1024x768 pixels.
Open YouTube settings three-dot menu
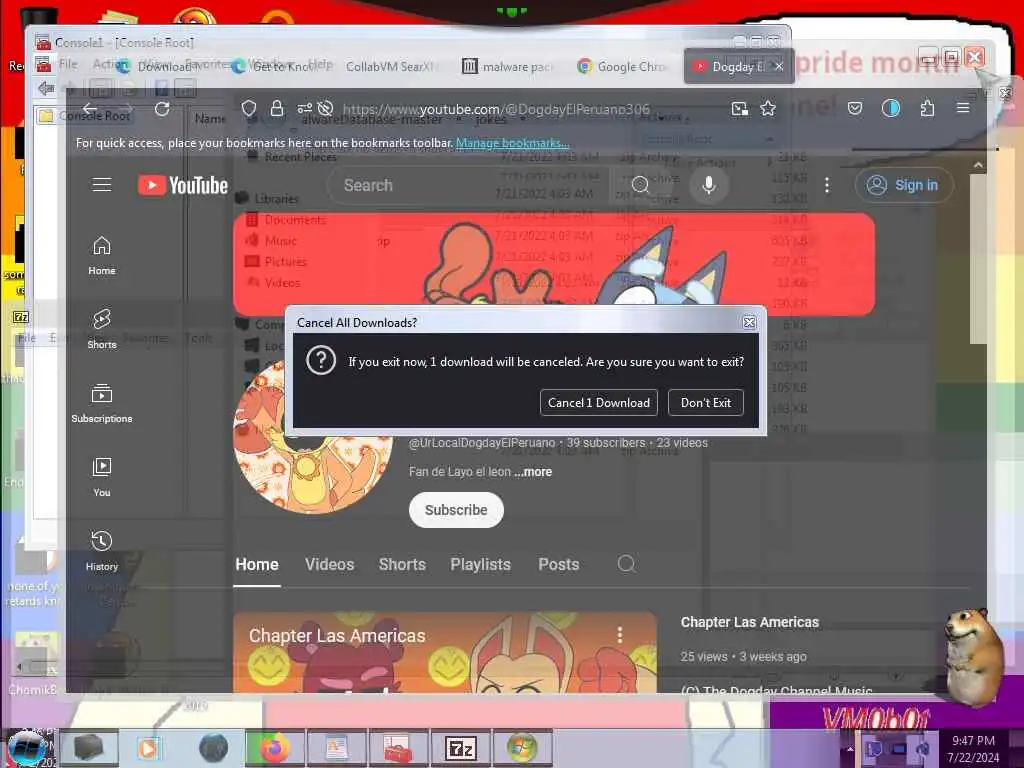[827, 185]
